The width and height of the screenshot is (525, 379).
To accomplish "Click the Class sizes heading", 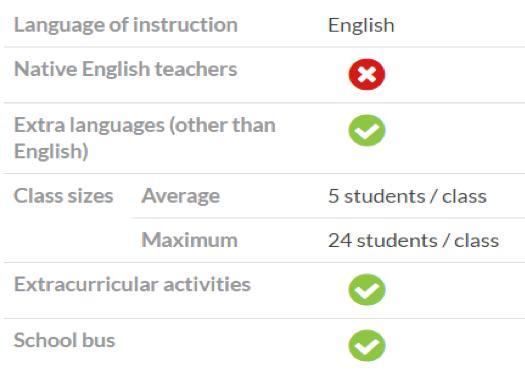I will click(x=64, y=196).
